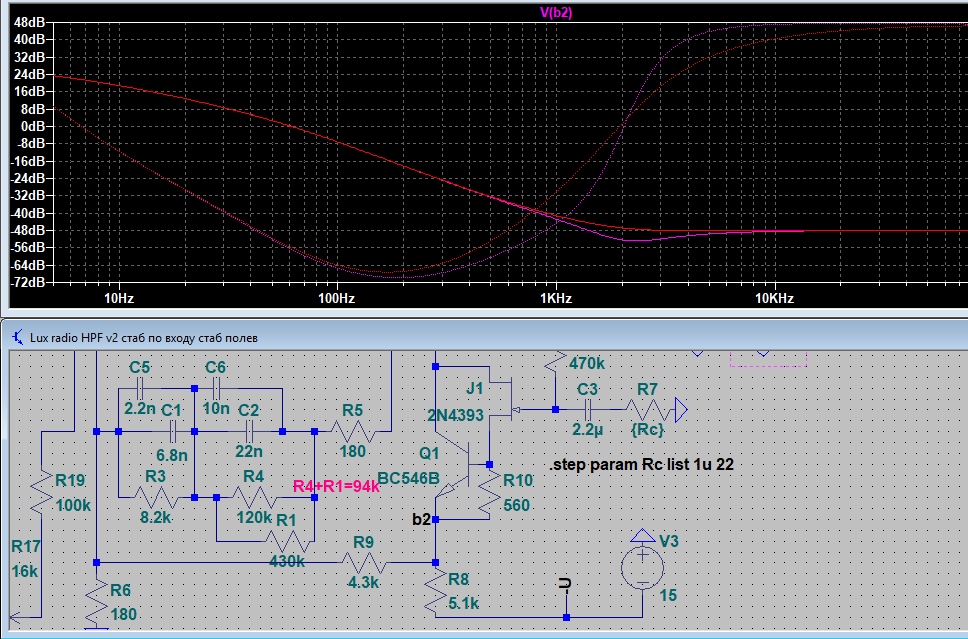The image size is (968, 639).
Task: Click the R5 resistor symbol
Action: (351, 431)
